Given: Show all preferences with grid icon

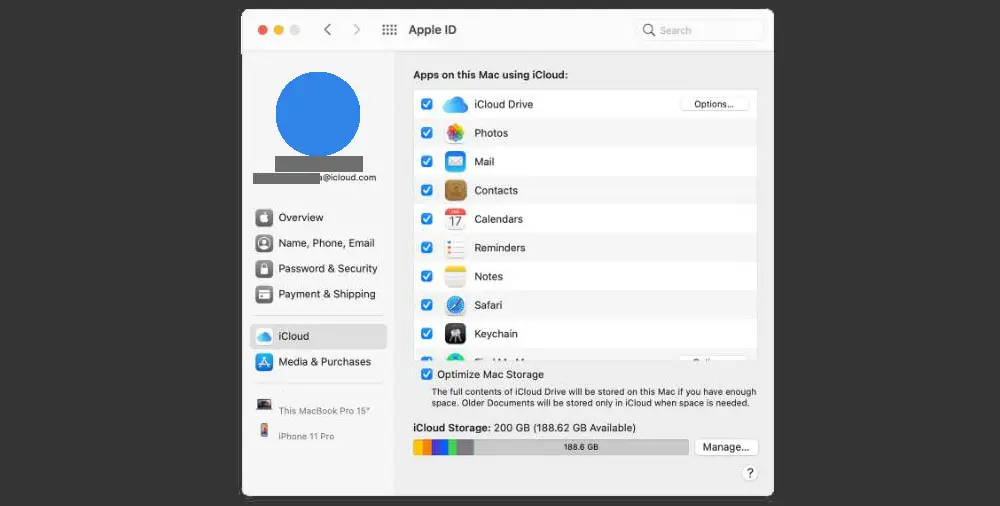Looking at the screenshot, I should pyautogui.click(x=389, y=30).
